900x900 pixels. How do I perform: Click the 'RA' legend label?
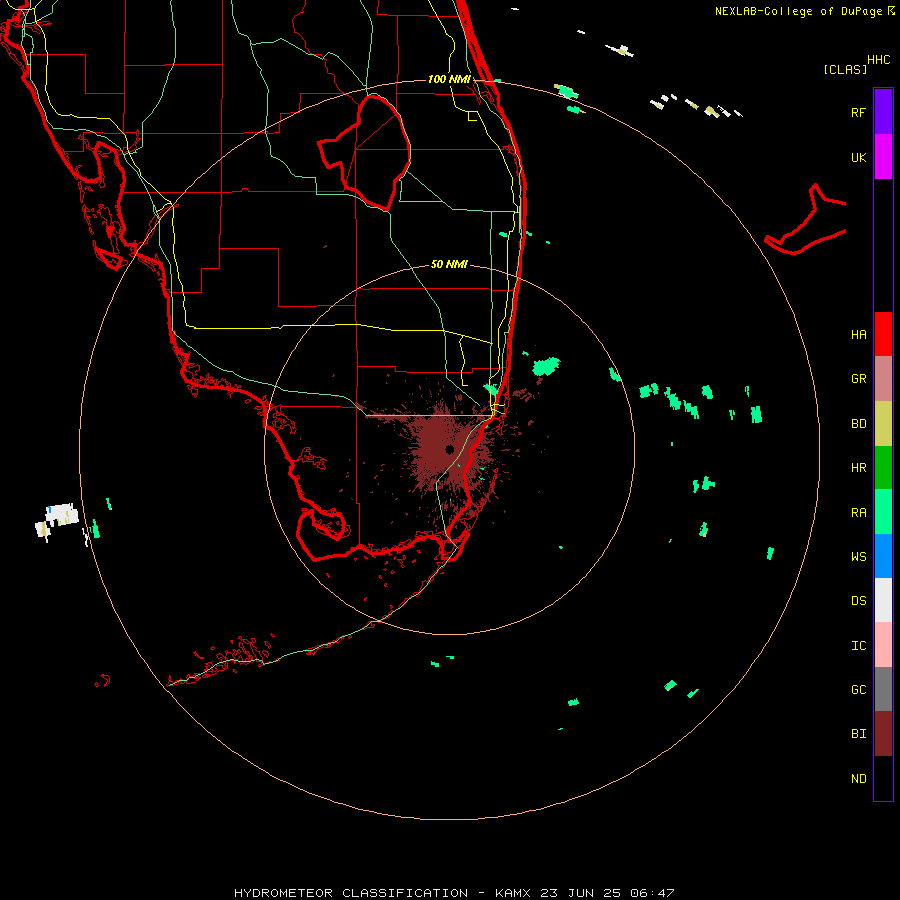coord(858,513)
